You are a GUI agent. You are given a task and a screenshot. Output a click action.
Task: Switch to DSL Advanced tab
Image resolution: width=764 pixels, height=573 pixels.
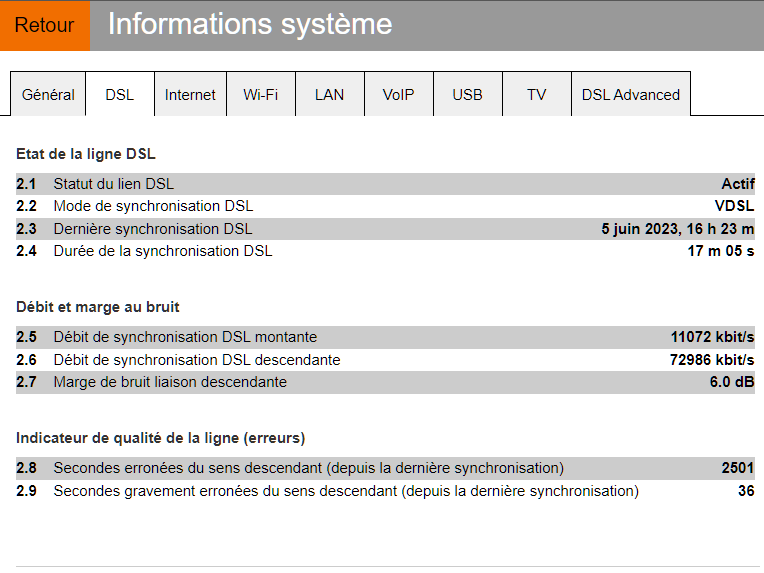pos(630,95)
